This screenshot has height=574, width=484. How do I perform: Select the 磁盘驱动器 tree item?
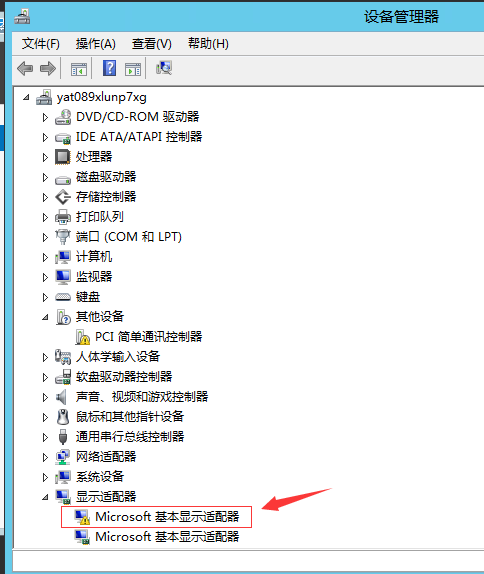tap(106, 177)
